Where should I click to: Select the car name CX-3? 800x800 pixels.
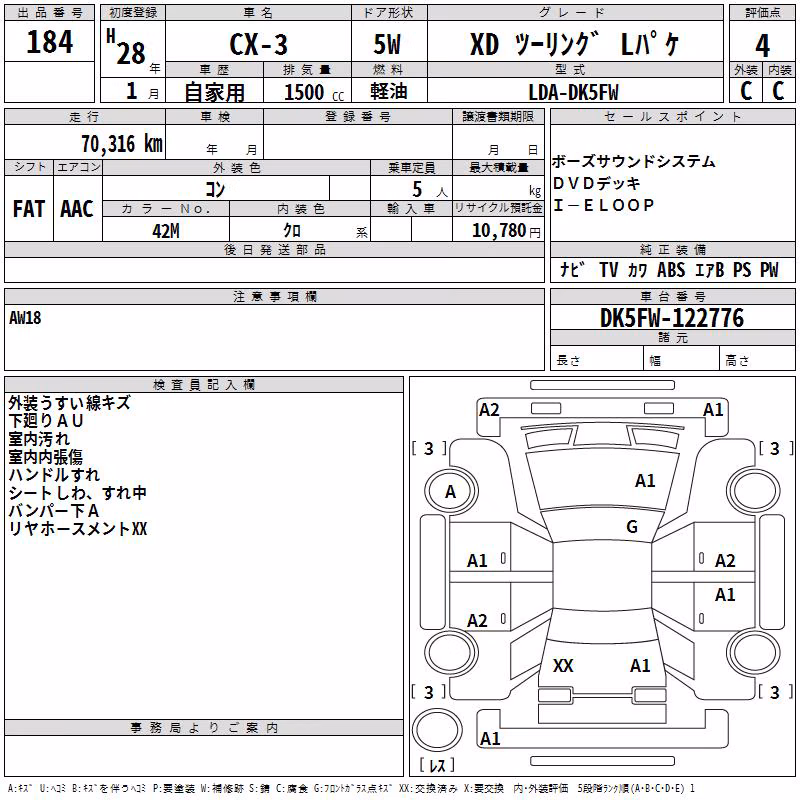(x=259, y=44)
